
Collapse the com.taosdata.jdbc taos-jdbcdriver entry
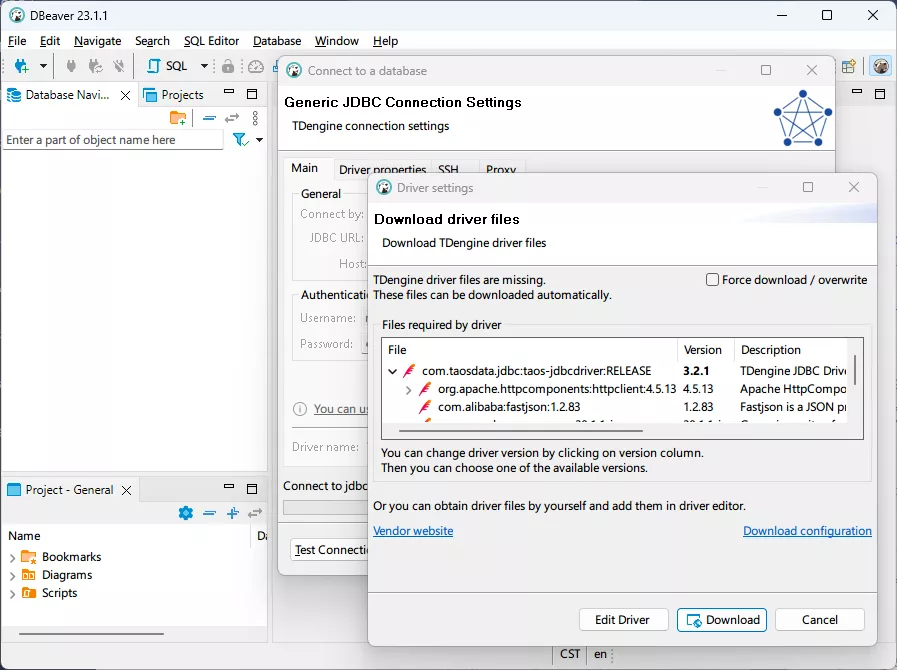pos(393,371)
